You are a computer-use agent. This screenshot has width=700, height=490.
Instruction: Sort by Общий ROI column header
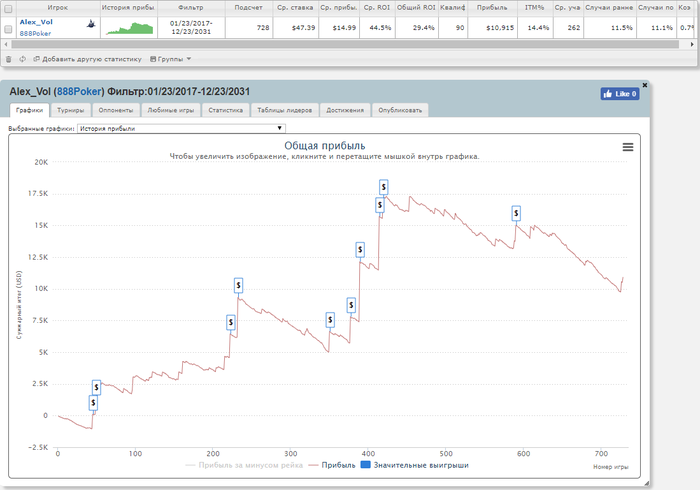point(416,8)
